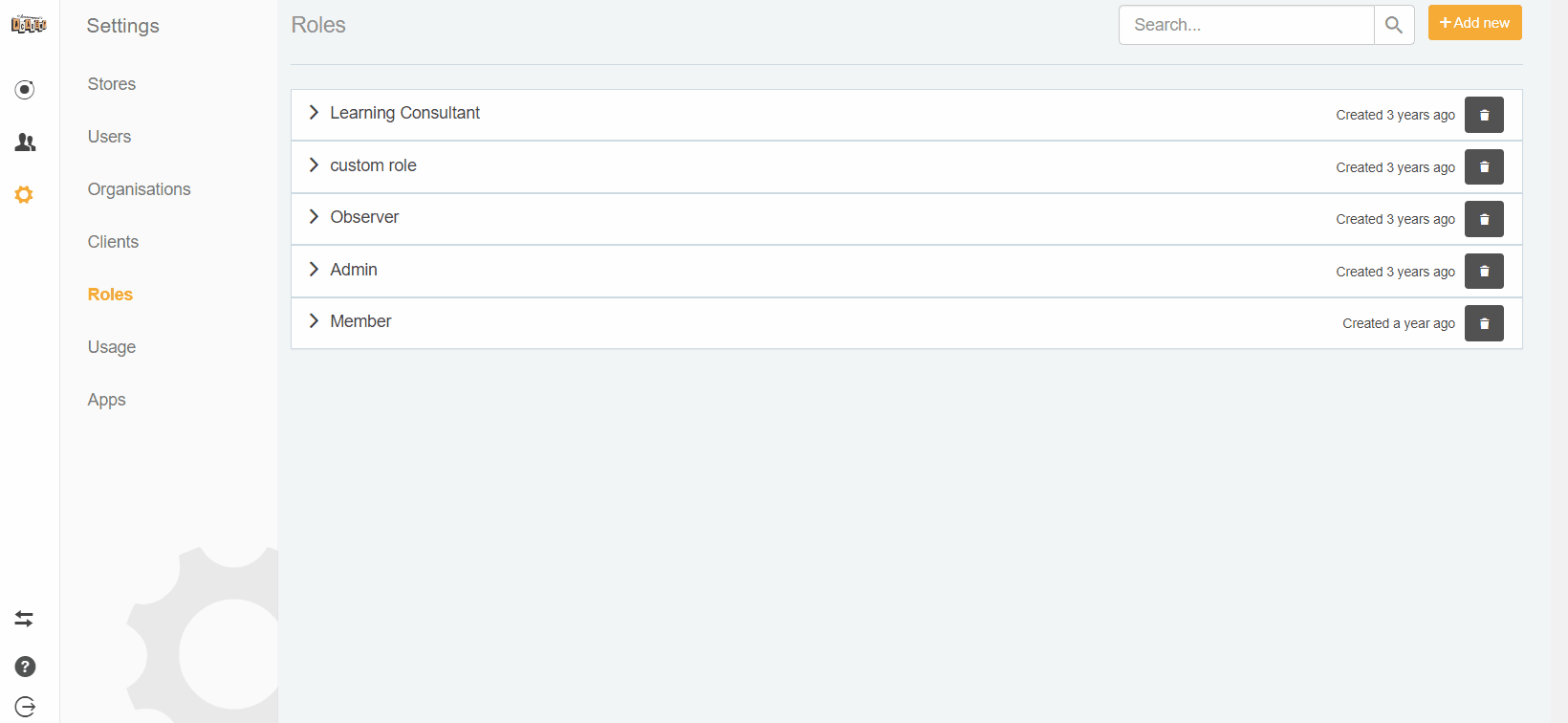Expand the custom role chevron
Screen dimensions: 1568x723
(x=314, y=165)
